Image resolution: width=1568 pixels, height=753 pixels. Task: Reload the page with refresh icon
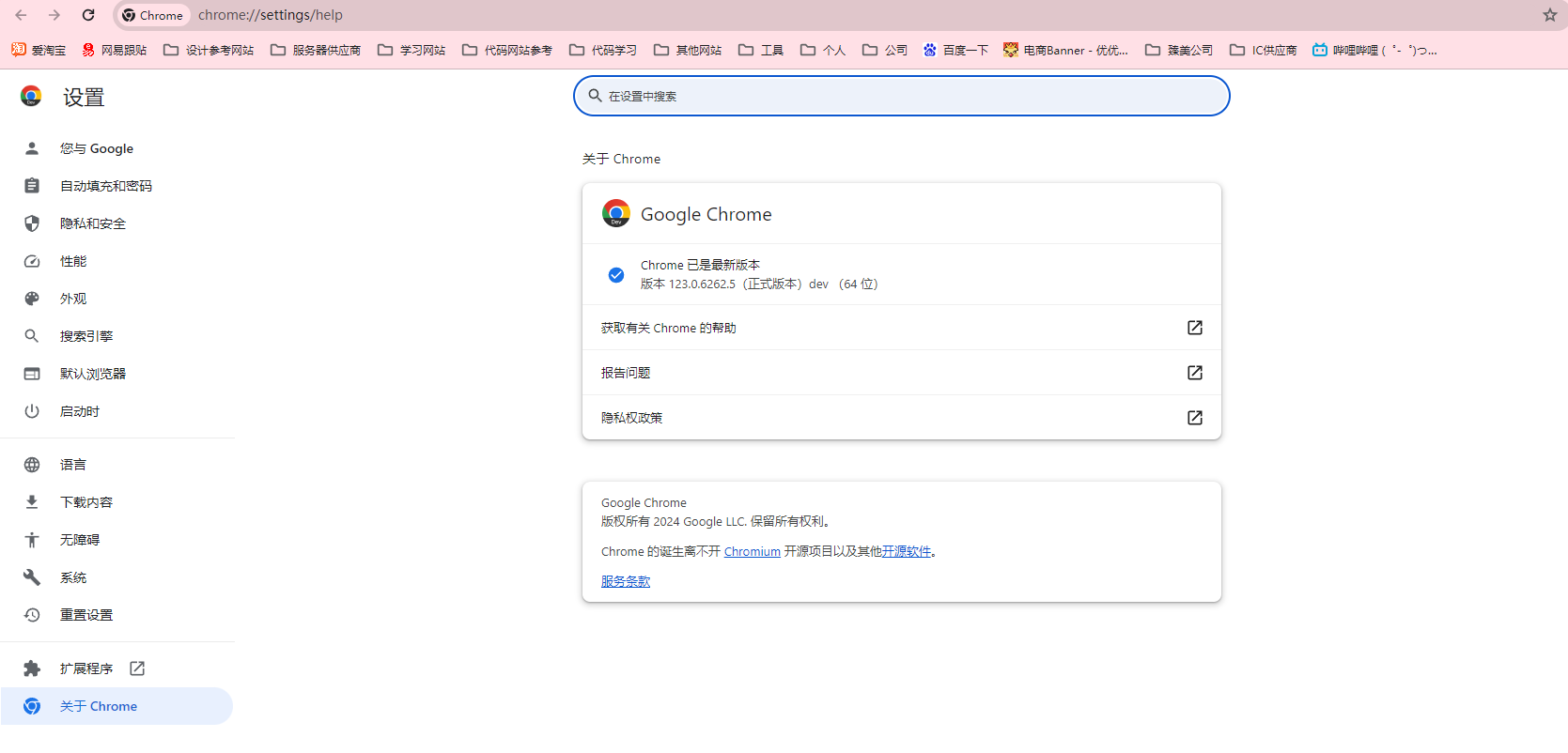pyautogui.click(x=88, y=15)
